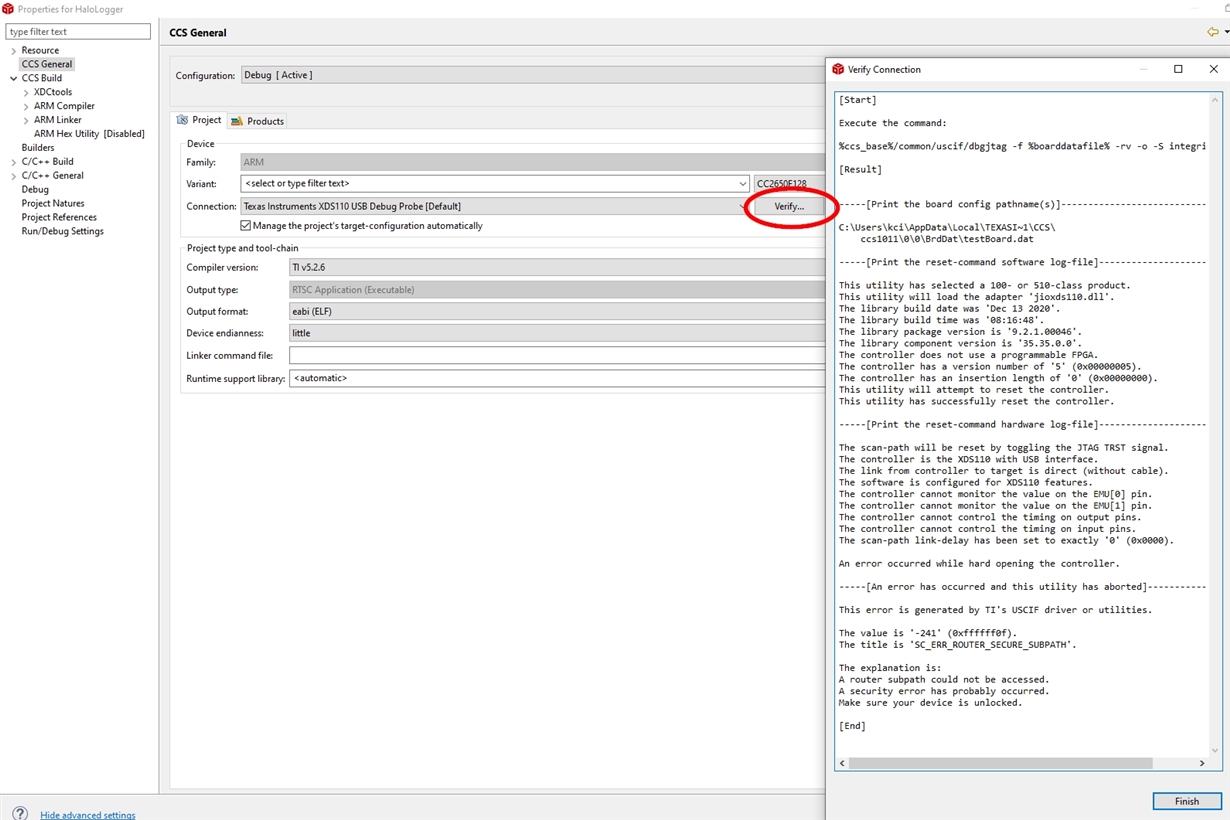The image size is (1230, 820).
Task: Click the Configuration Debug [Active] field
Action: 532,75
